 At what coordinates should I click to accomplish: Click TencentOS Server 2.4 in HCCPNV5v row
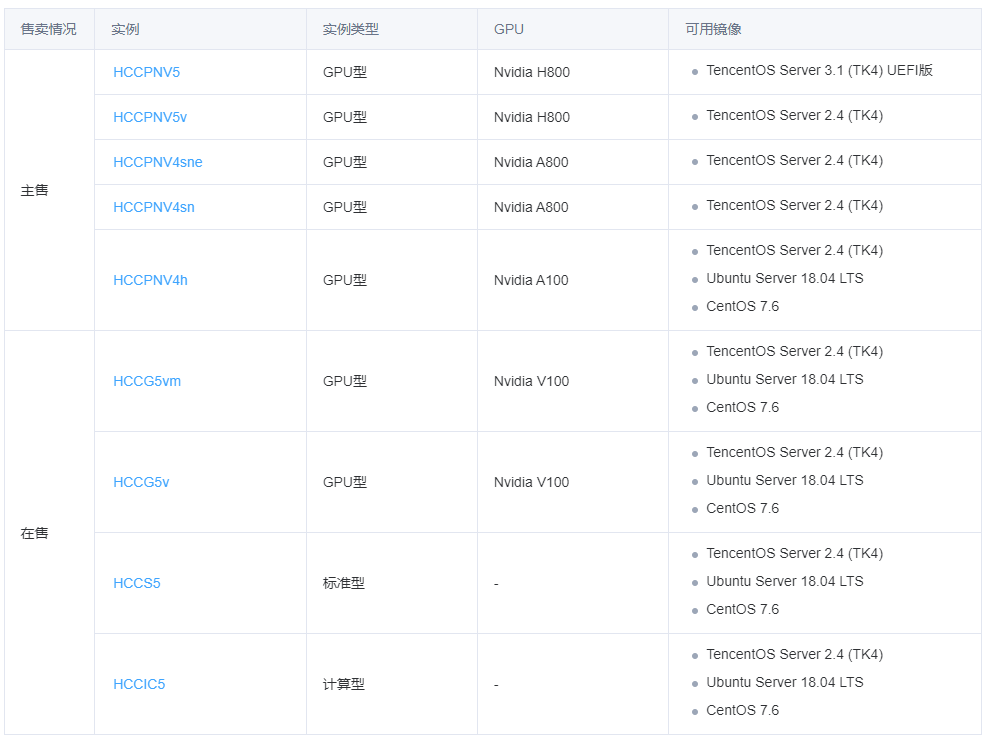click(x=794, y=115)
